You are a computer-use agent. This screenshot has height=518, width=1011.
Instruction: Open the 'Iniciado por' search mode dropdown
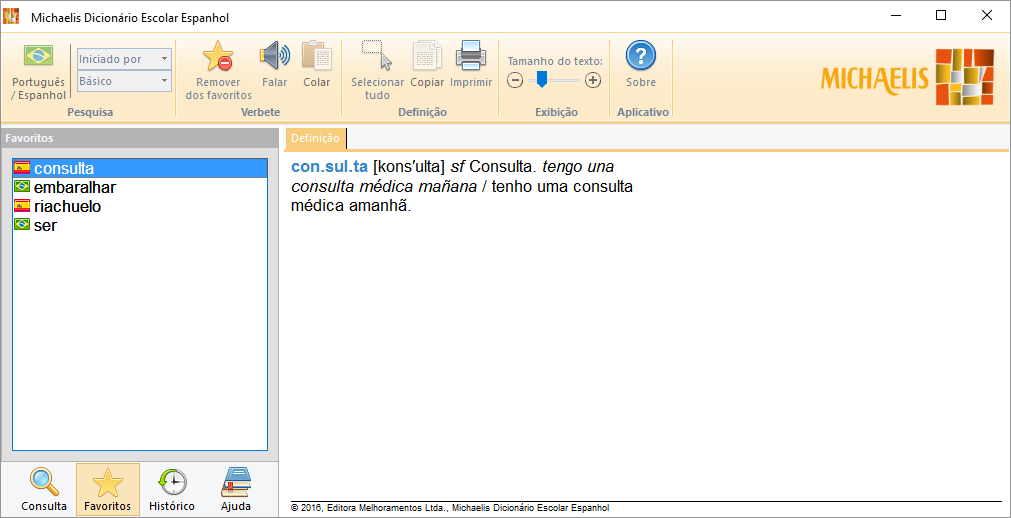(x=124, y=59)
